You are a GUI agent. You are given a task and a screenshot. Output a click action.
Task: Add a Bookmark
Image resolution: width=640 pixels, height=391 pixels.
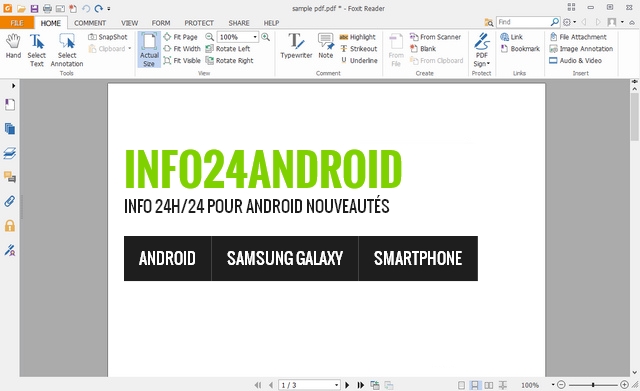tap(520, 49)
